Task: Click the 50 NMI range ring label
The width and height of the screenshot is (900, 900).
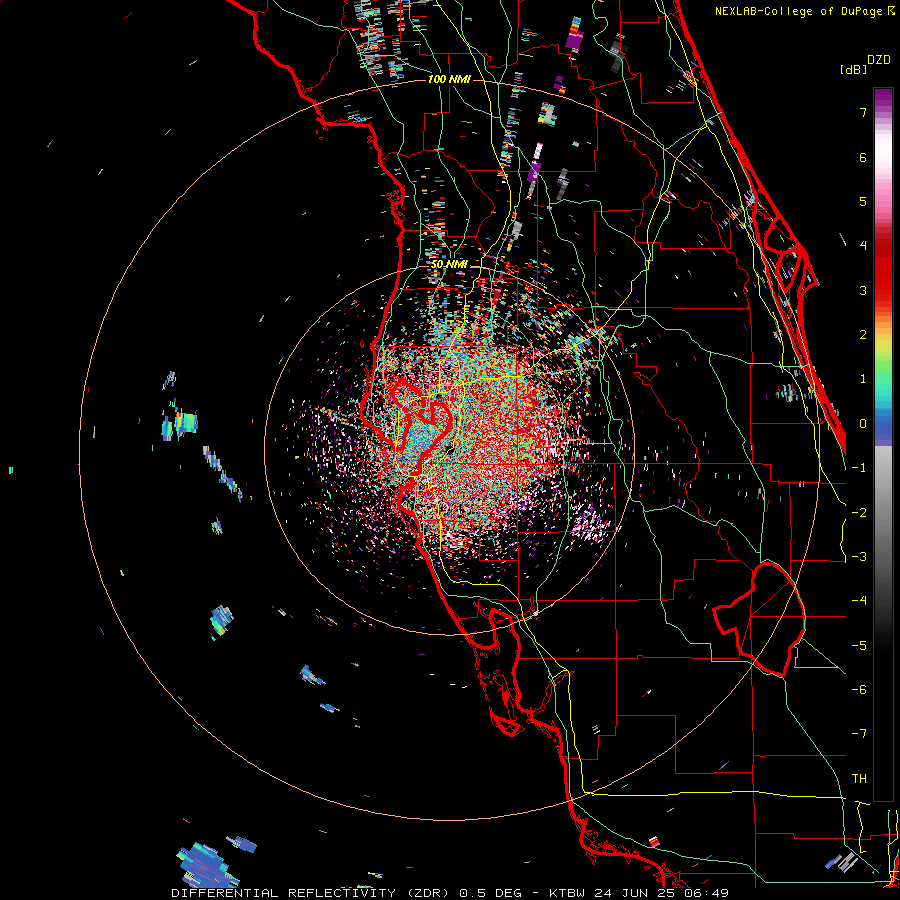Action: point(449,264)
